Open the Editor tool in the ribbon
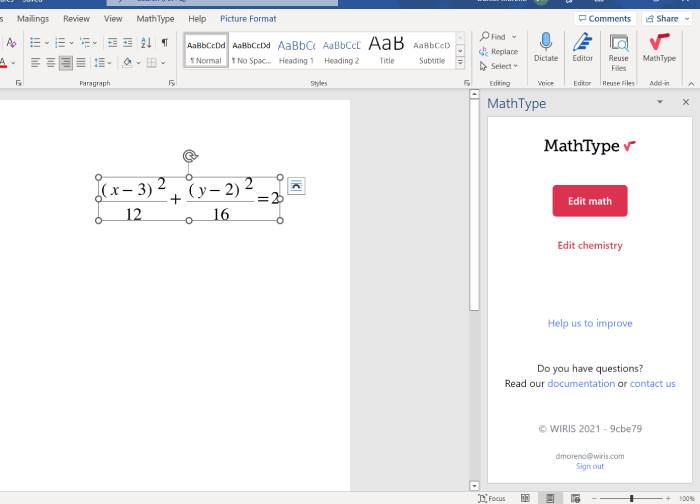700x504 pixels. tap(582, 47)
